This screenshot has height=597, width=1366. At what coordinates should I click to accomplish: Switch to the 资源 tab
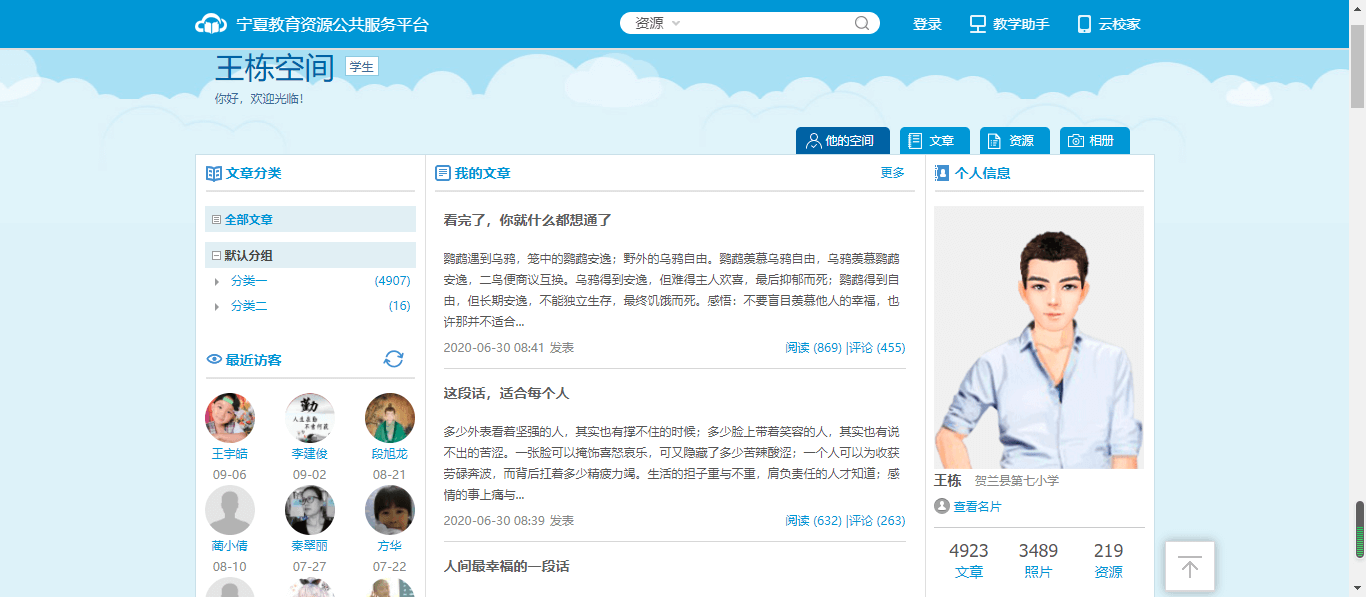click(x=1013, y=141)
